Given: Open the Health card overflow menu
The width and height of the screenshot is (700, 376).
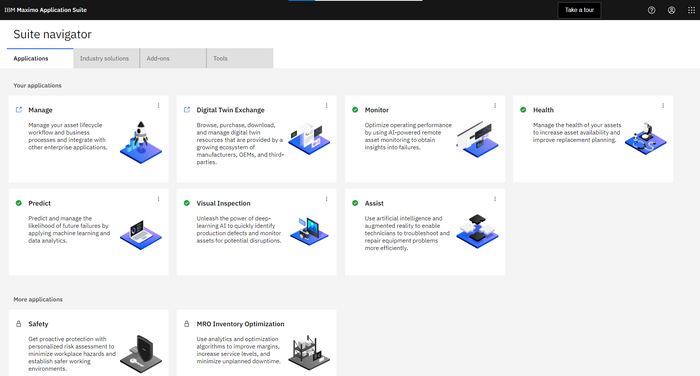Looking at the screenshot, I should [x=663, y=106].
